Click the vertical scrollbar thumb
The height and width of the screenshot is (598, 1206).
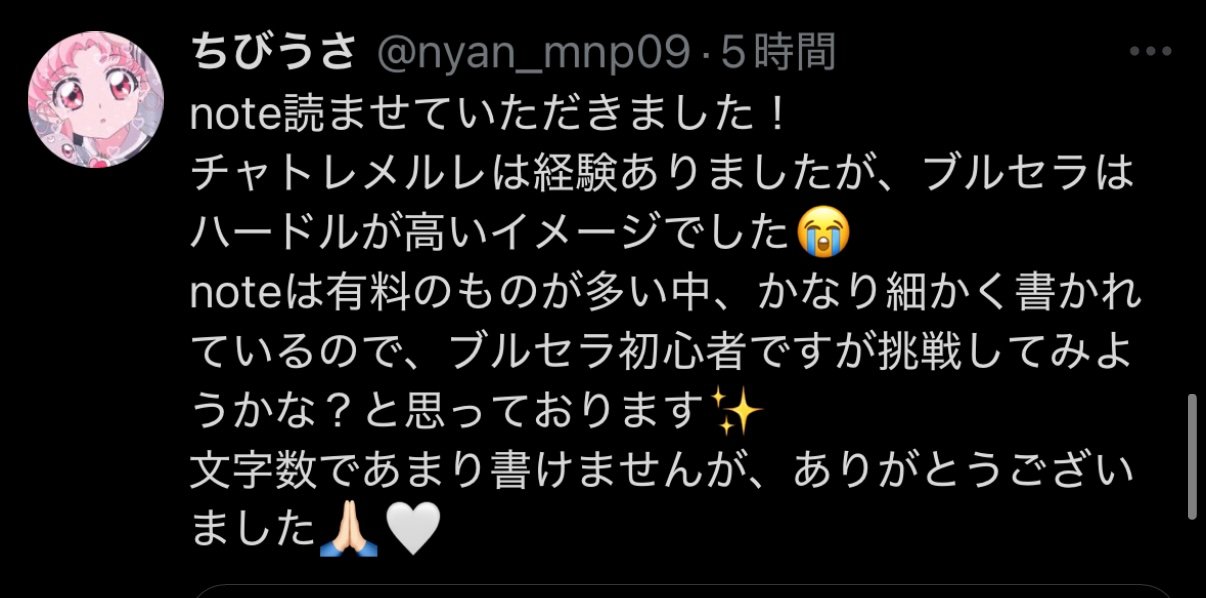point(1192,457)
